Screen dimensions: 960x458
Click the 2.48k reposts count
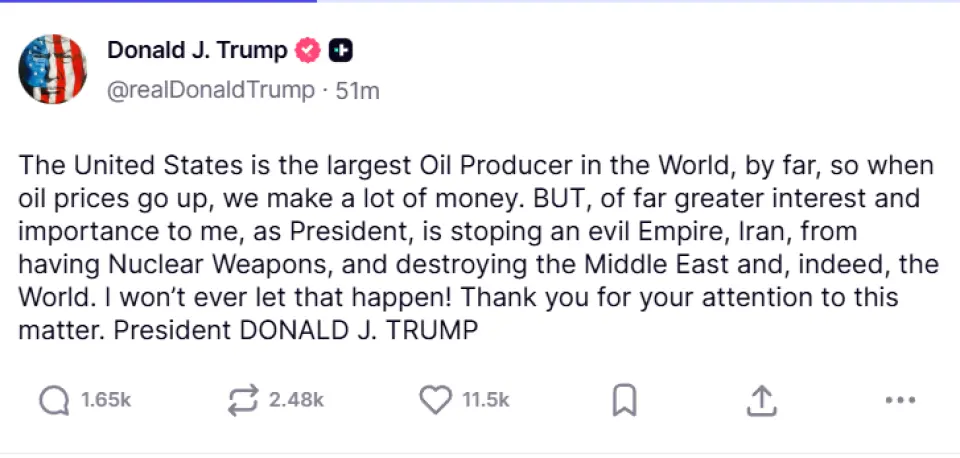(296, 400)
